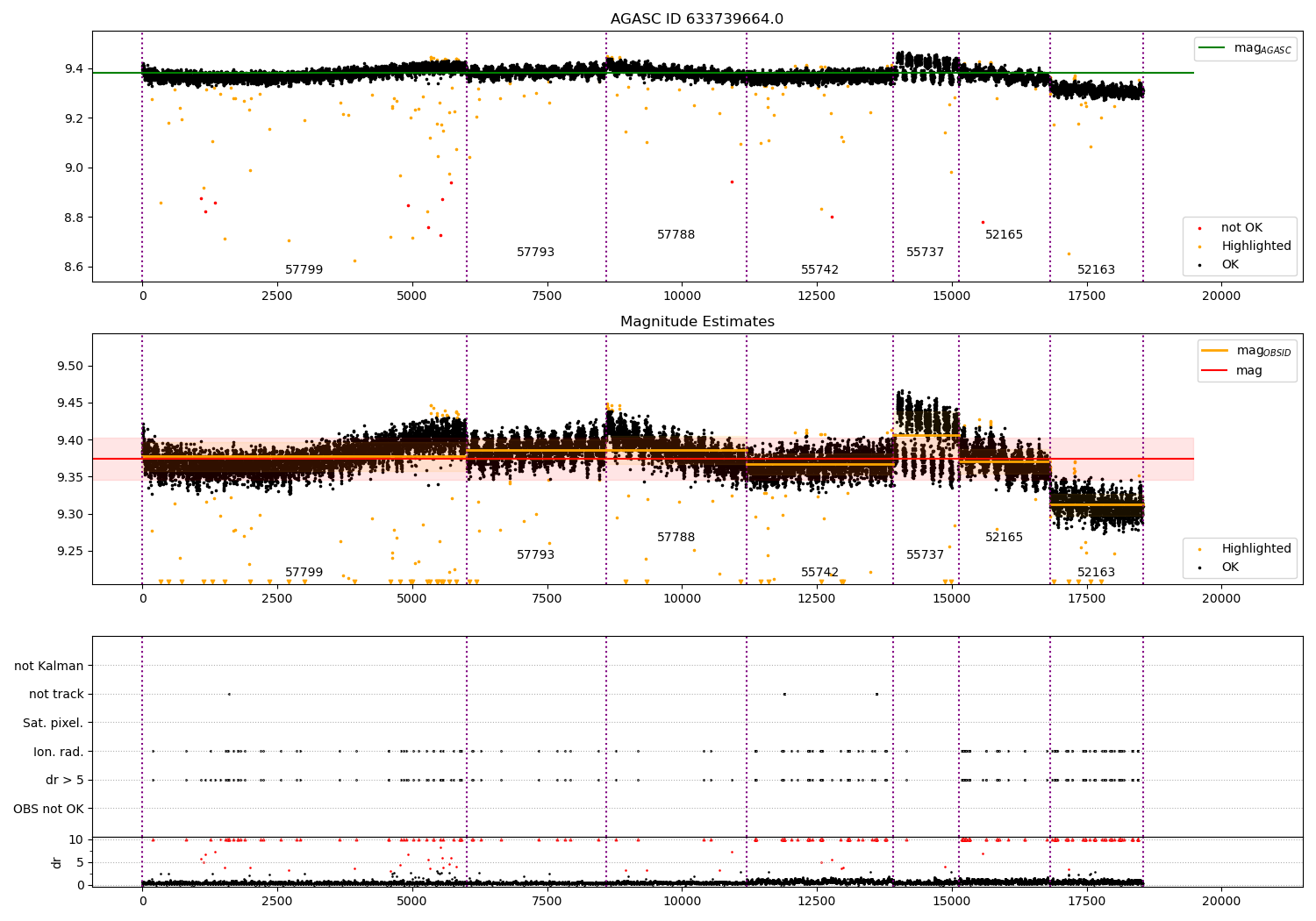The width and height of the screenshot is (1316, 921).
Task: Click obsid label 55737 in the top plot
Action: coord(925,253)
